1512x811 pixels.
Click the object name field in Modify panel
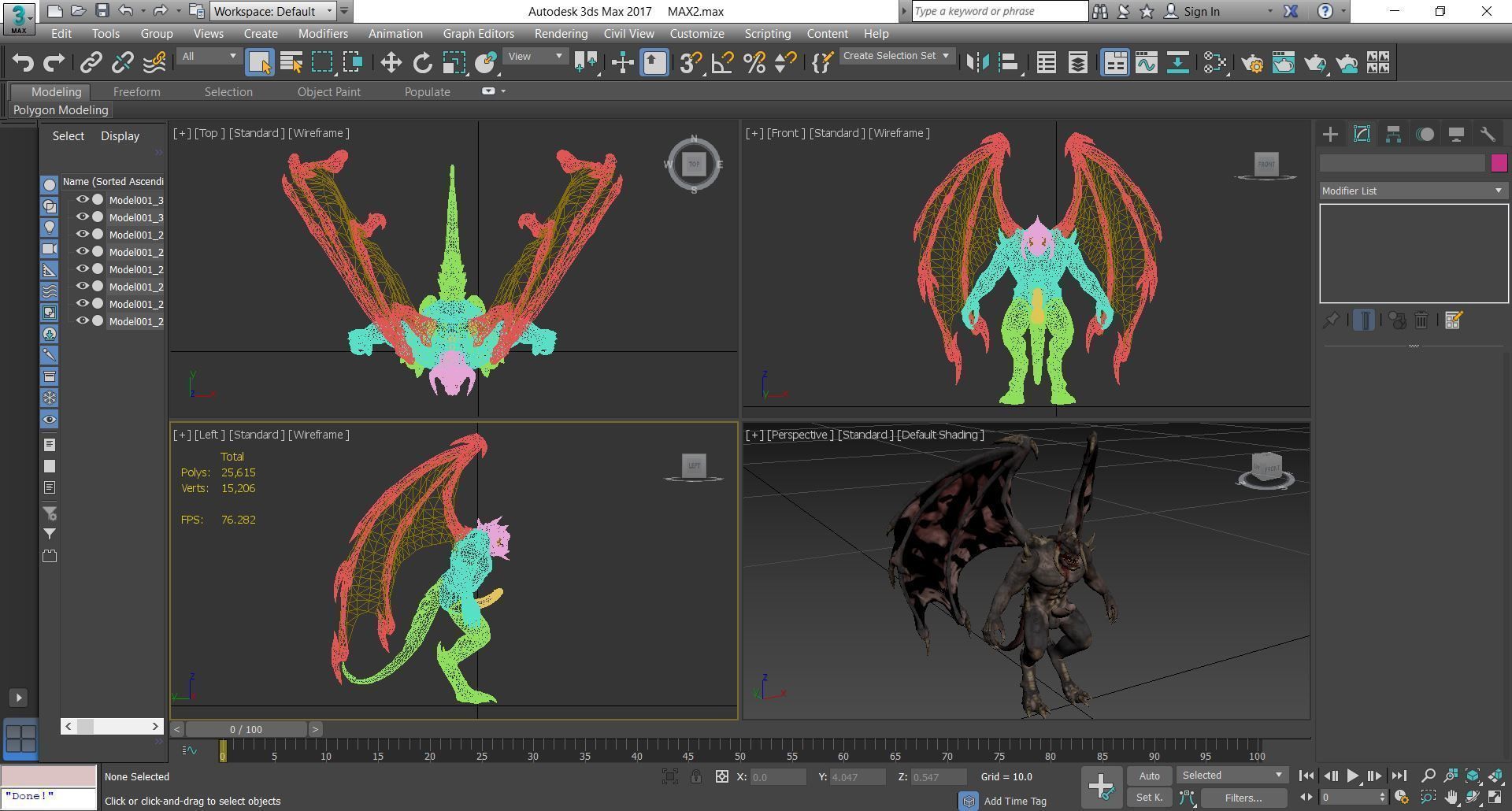(1403, 163)
